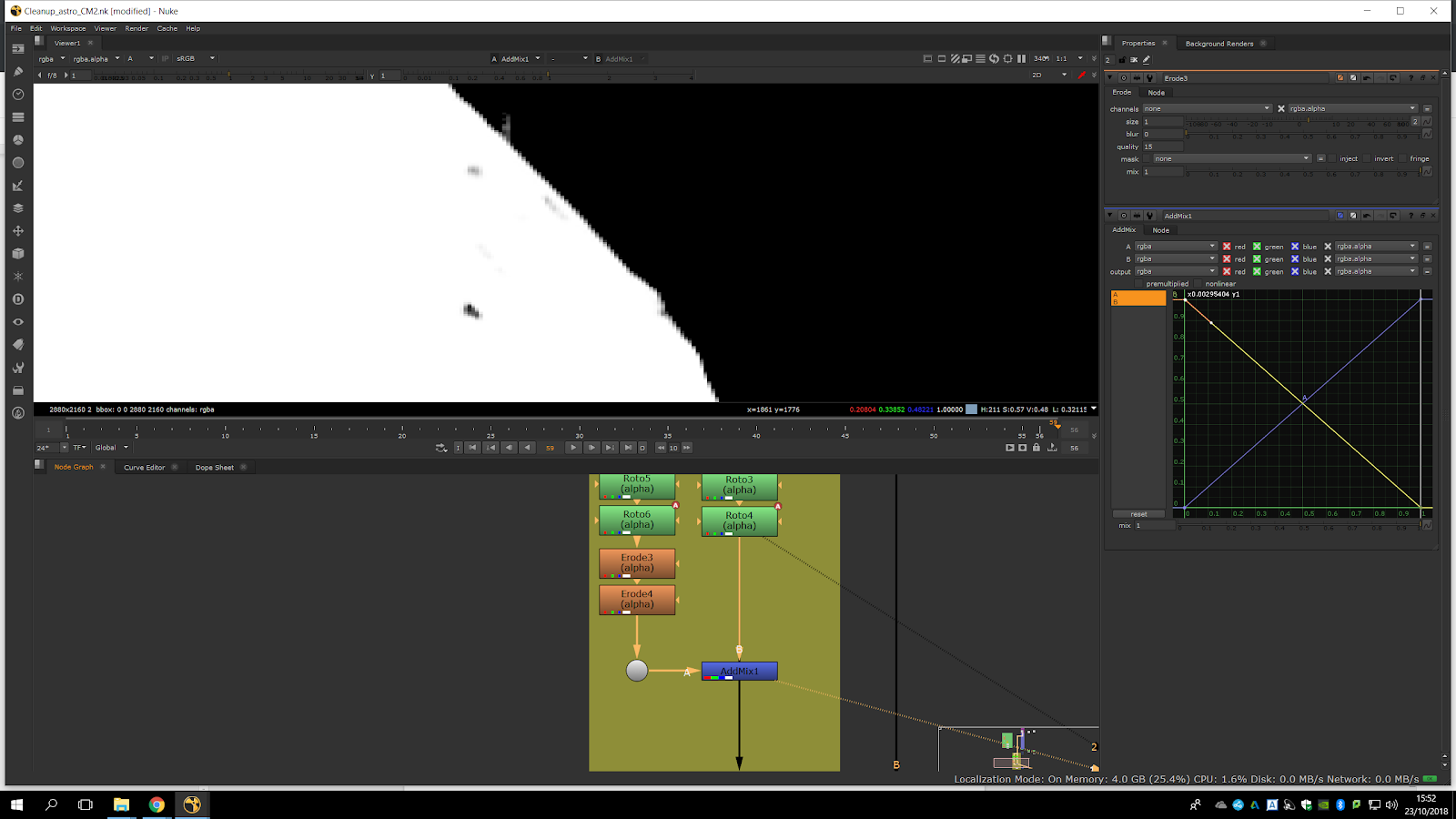The image size is (1456, 819).
Task: Enable the invert checkbox in Erode3
Action: 1368,158
